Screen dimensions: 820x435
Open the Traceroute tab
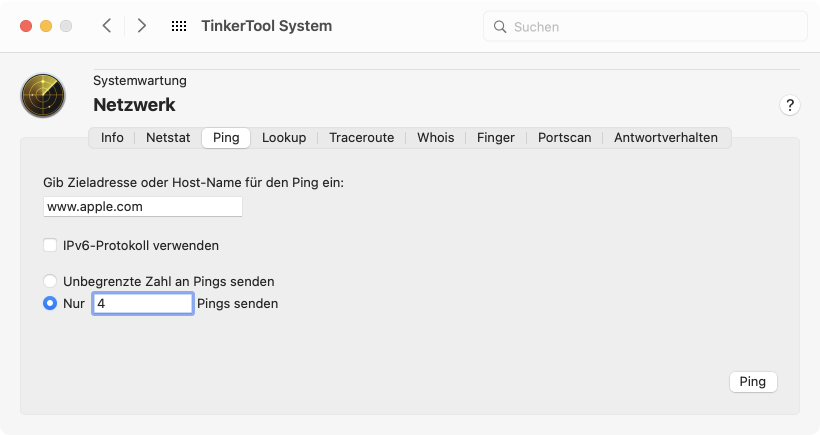(361, 138)
